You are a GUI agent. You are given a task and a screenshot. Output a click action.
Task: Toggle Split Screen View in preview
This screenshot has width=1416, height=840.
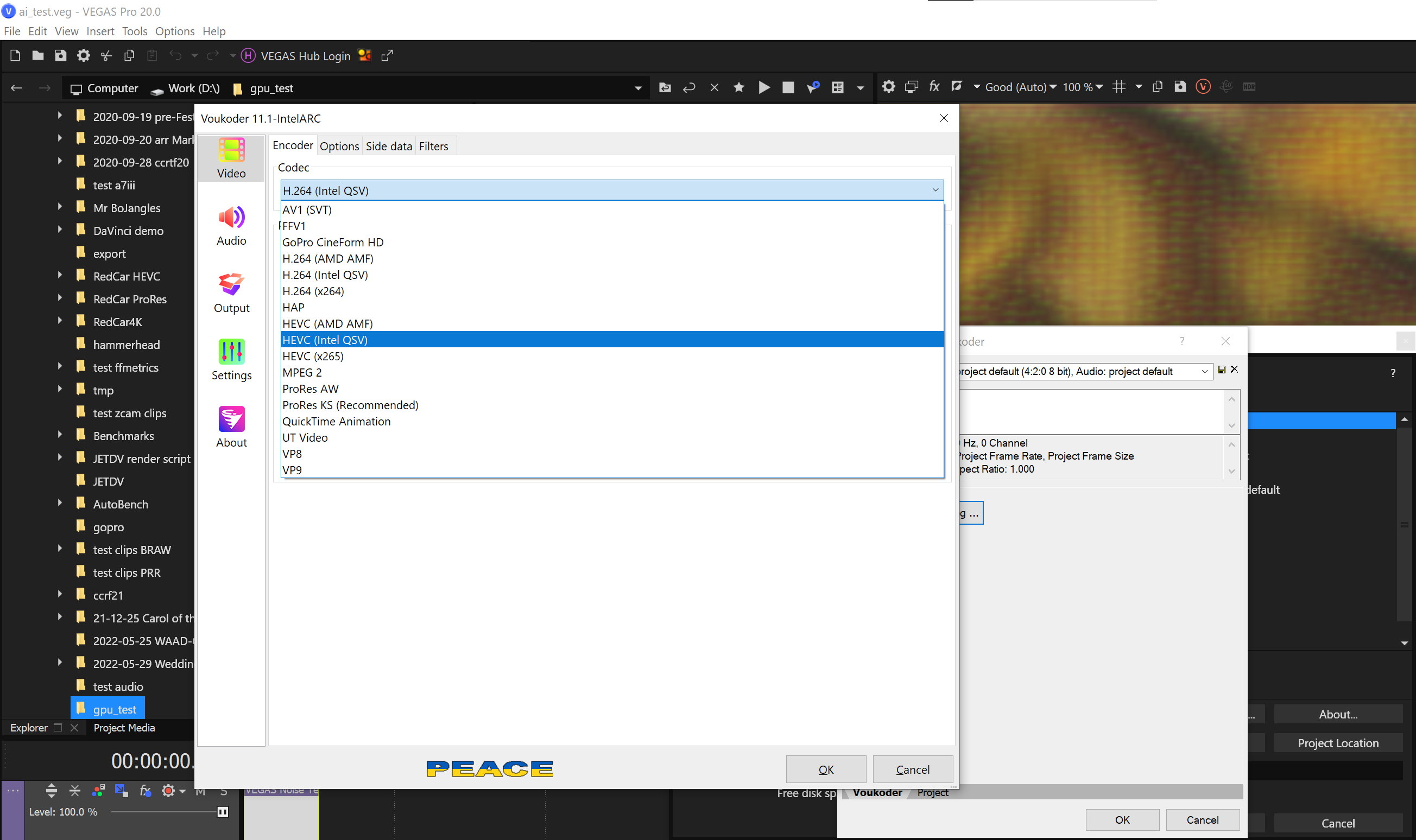[957, 87]
